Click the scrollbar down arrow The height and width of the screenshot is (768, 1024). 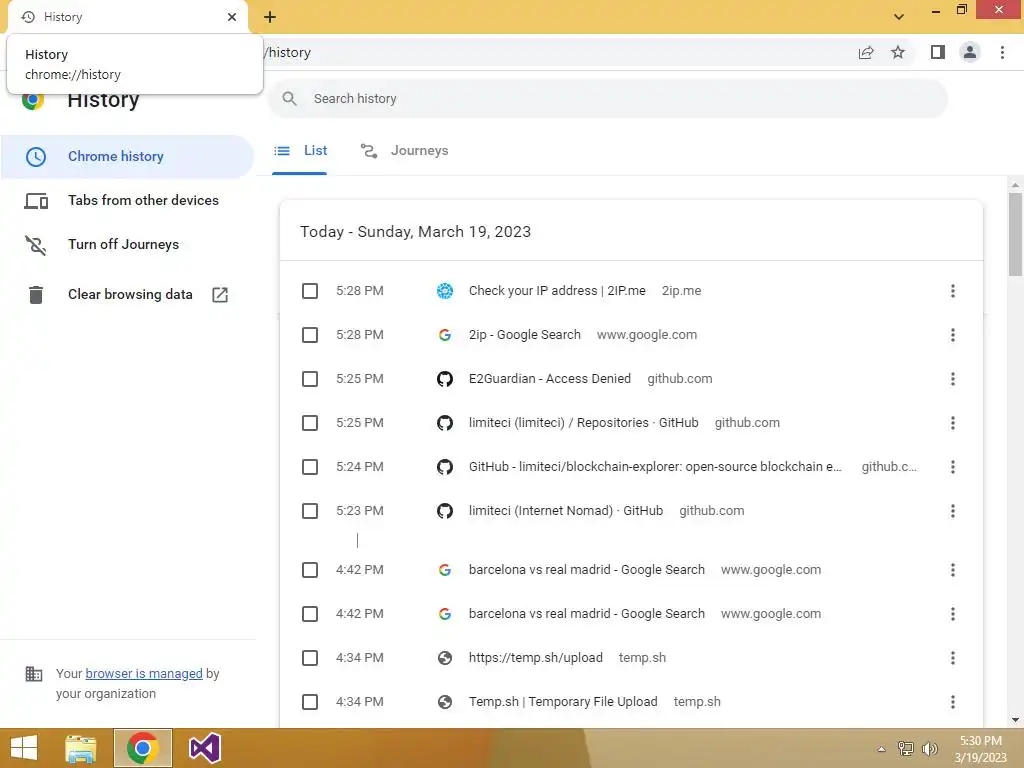click(1015, 720)
